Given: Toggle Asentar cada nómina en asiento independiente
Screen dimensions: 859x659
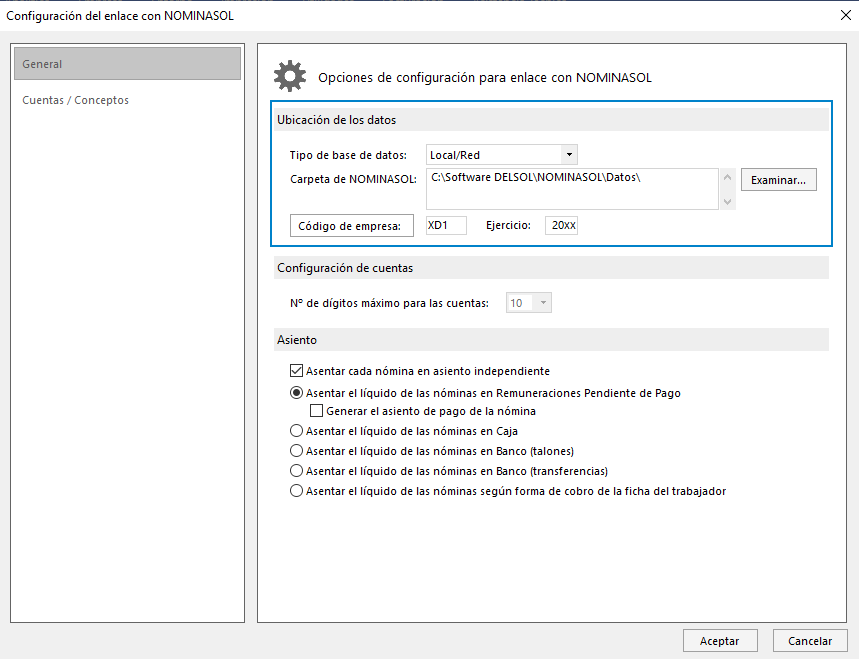Looking at the screenshot, I should coord(296,371).
